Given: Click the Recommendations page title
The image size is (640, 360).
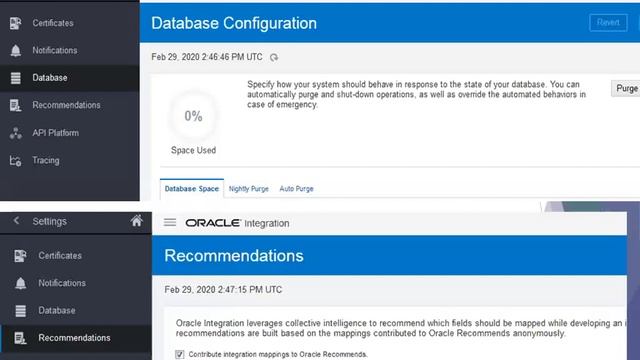Looking at the screenshot, I should [x=234, y=256].
